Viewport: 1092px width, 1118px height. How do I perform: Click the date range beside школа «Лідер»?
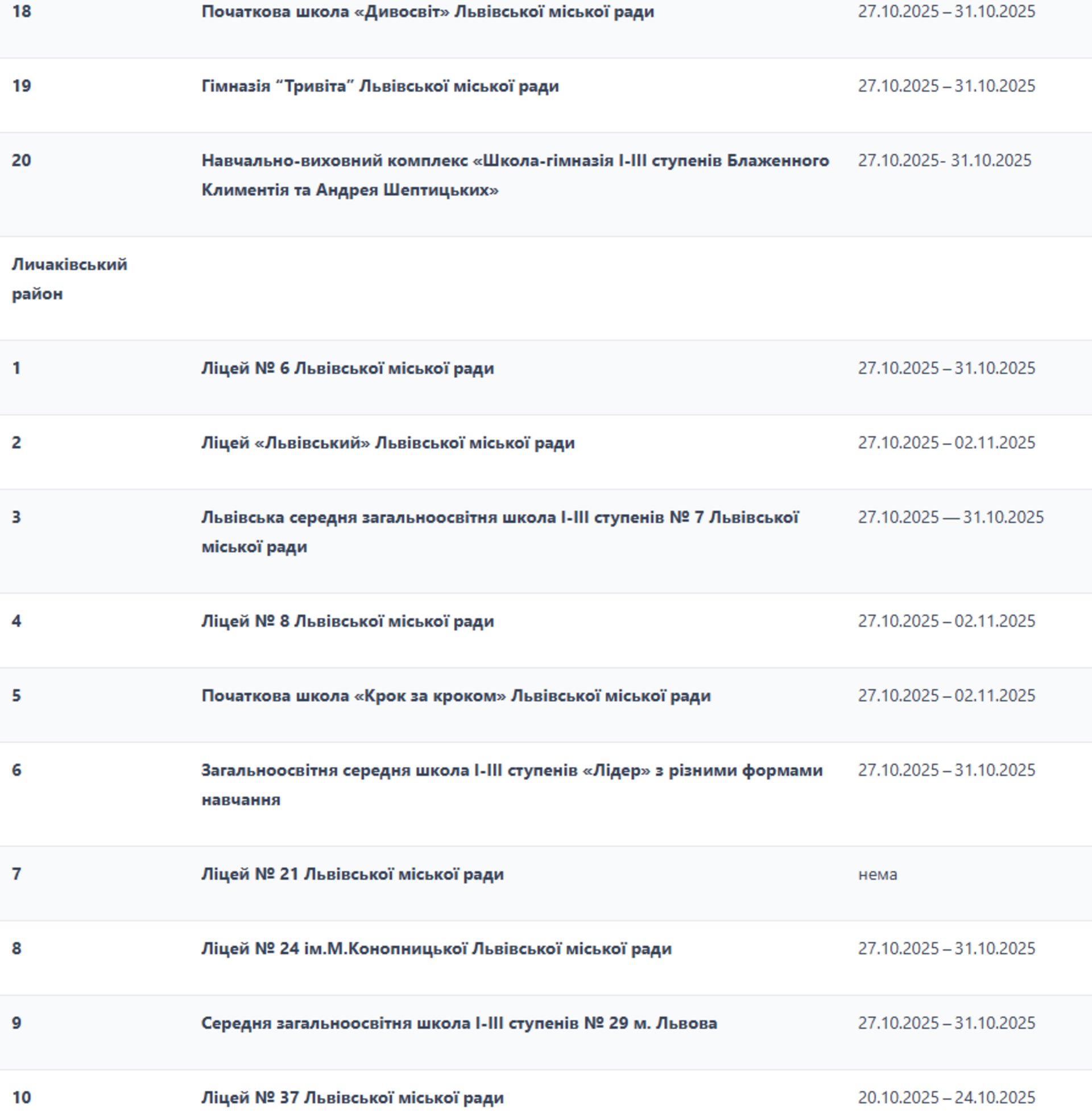coord(946,770)
